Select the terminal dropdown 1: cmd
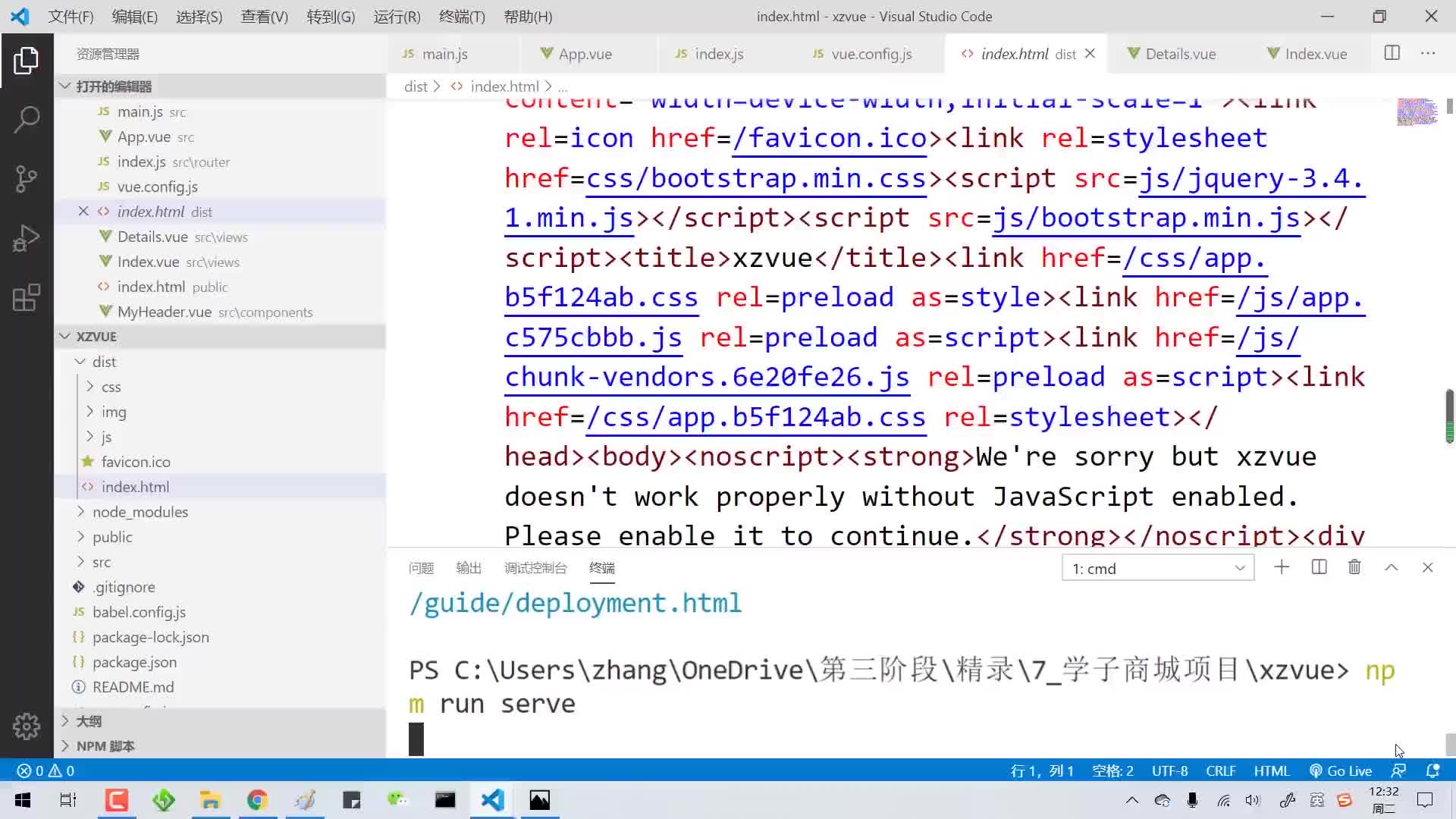 (1156, 568)
